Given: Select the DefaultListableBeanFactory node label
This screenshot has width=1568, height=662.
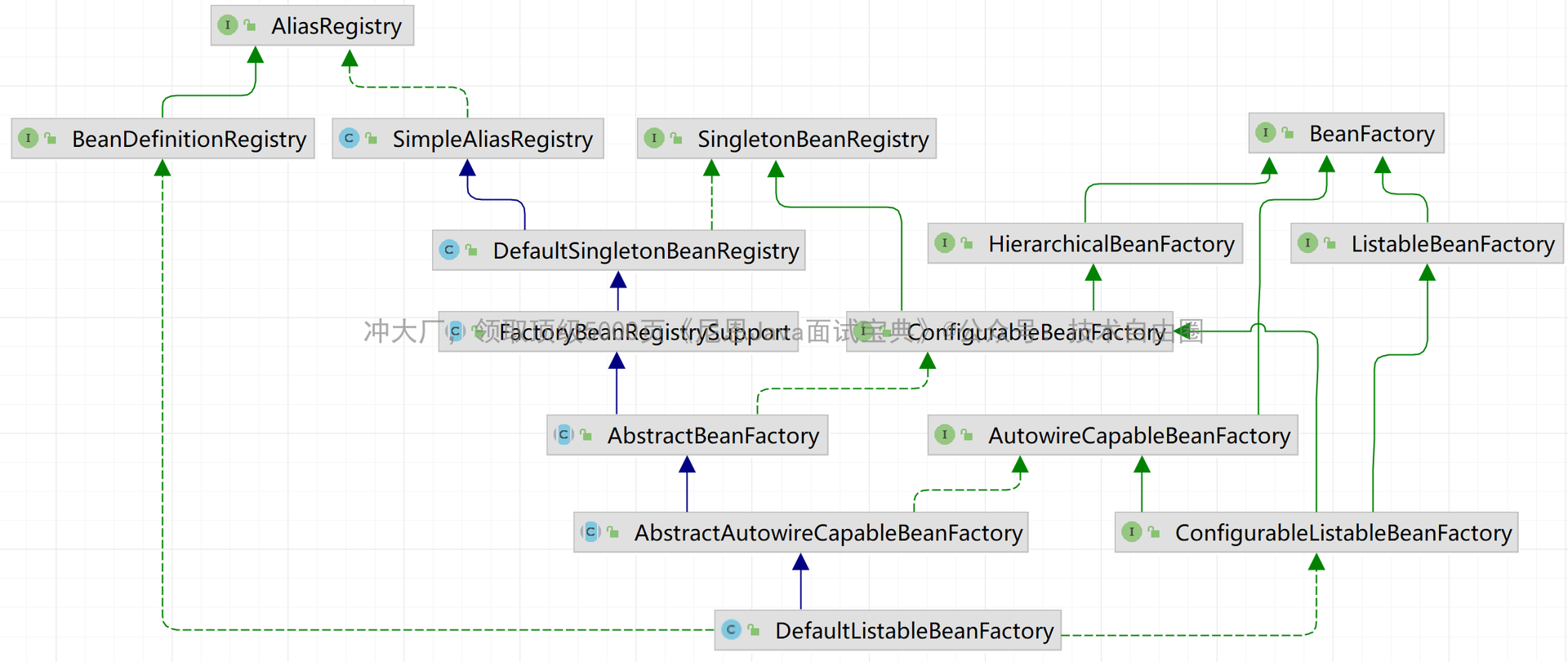Looking at the screenshot, I should [x=914, y=631].
